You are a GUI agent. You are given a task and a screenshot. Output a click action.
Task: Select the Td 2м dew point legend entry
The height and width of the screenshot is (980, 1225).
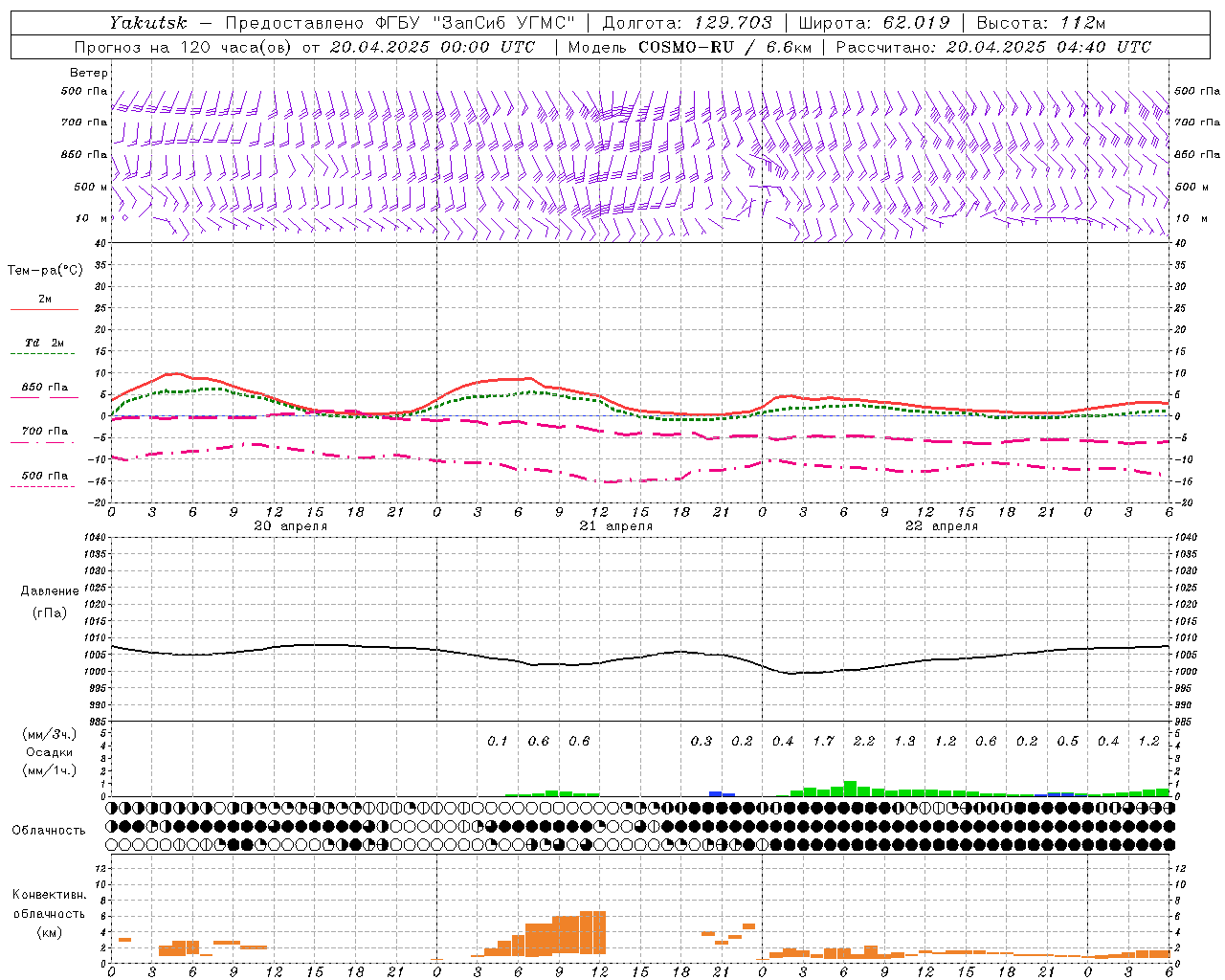44,343
